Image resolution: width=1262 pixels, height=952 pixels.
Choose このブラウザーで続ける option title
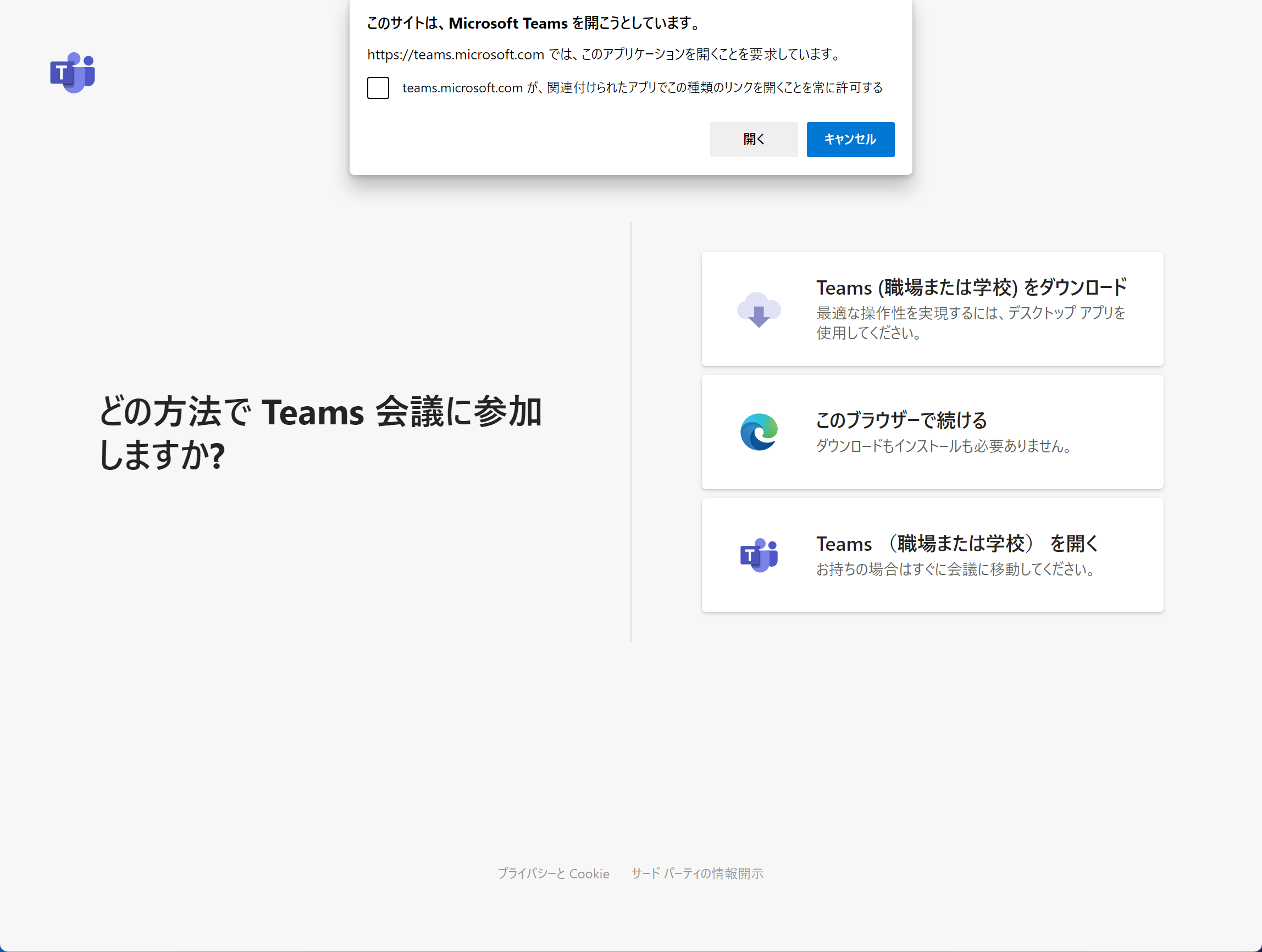[x=901, y=420]
